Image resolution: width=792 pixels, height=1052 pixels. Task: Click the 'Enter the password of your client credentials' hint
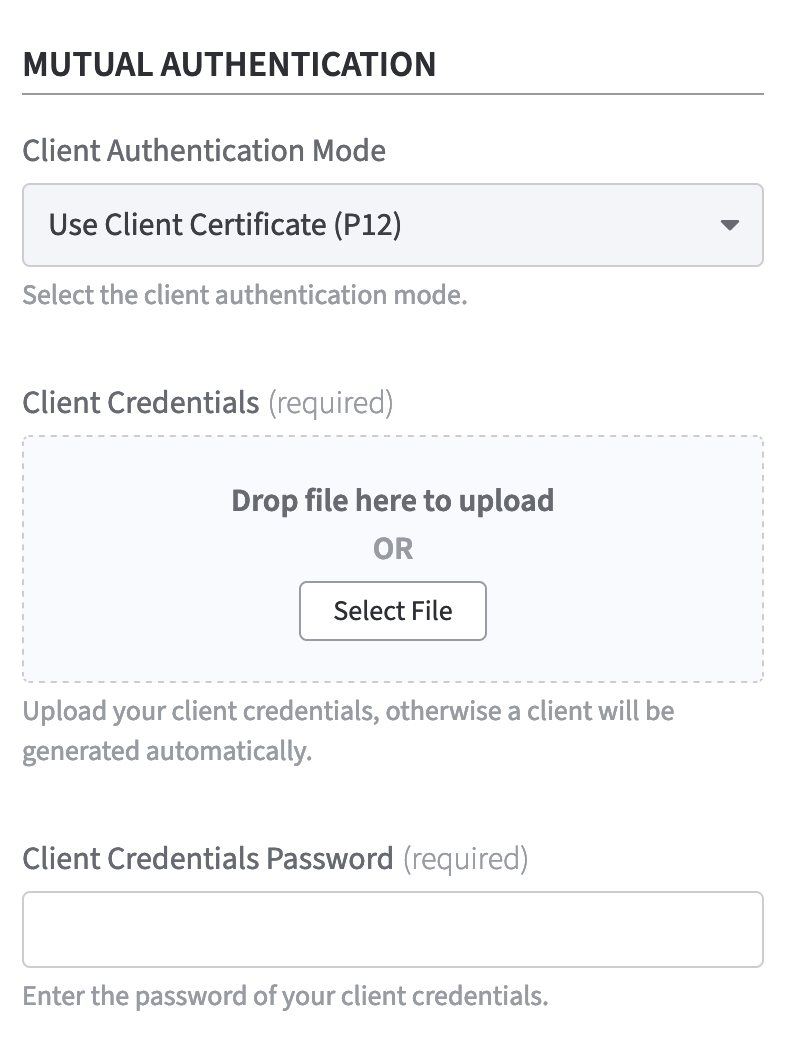(x=285, y=997)
